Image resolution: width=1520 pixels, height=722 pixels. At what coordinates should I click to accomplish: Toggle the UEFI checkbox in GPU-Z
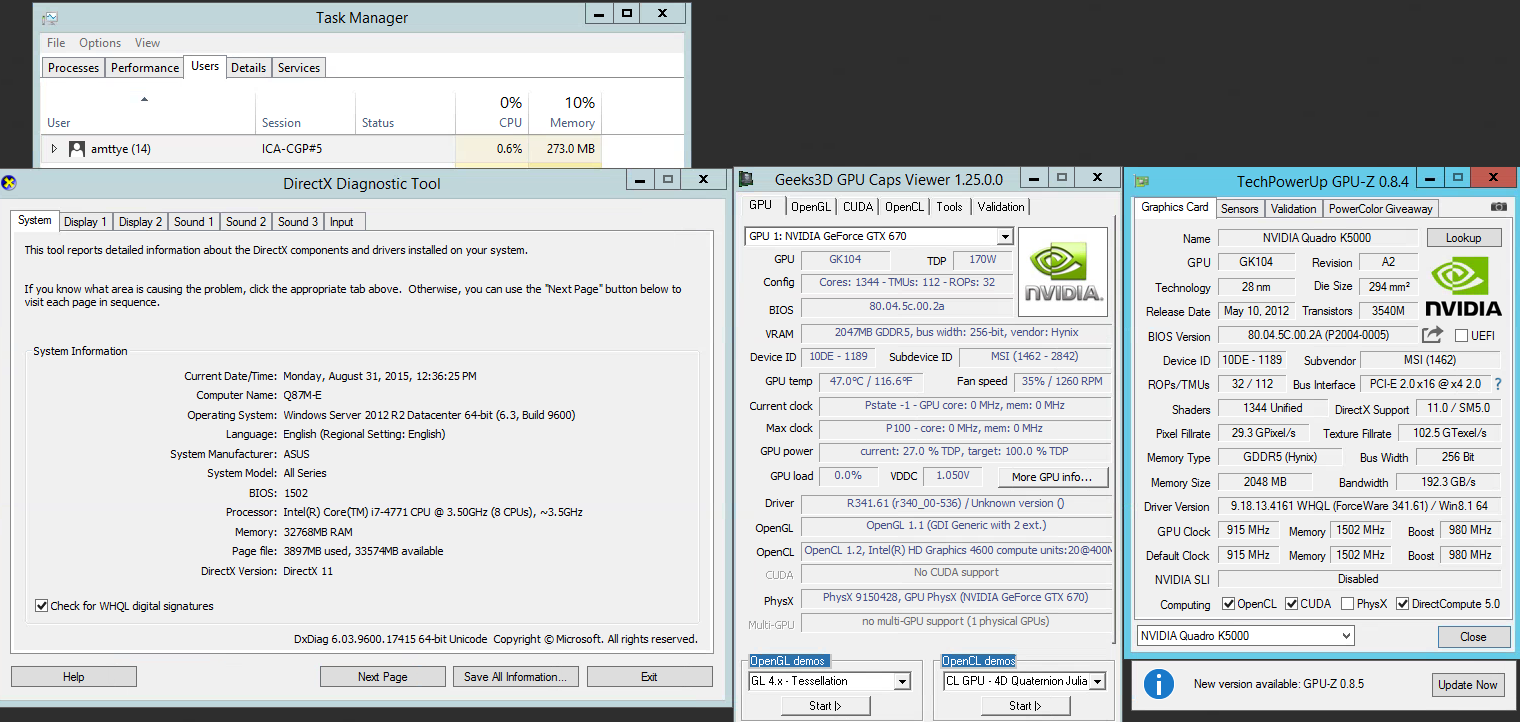(1461, 336)
